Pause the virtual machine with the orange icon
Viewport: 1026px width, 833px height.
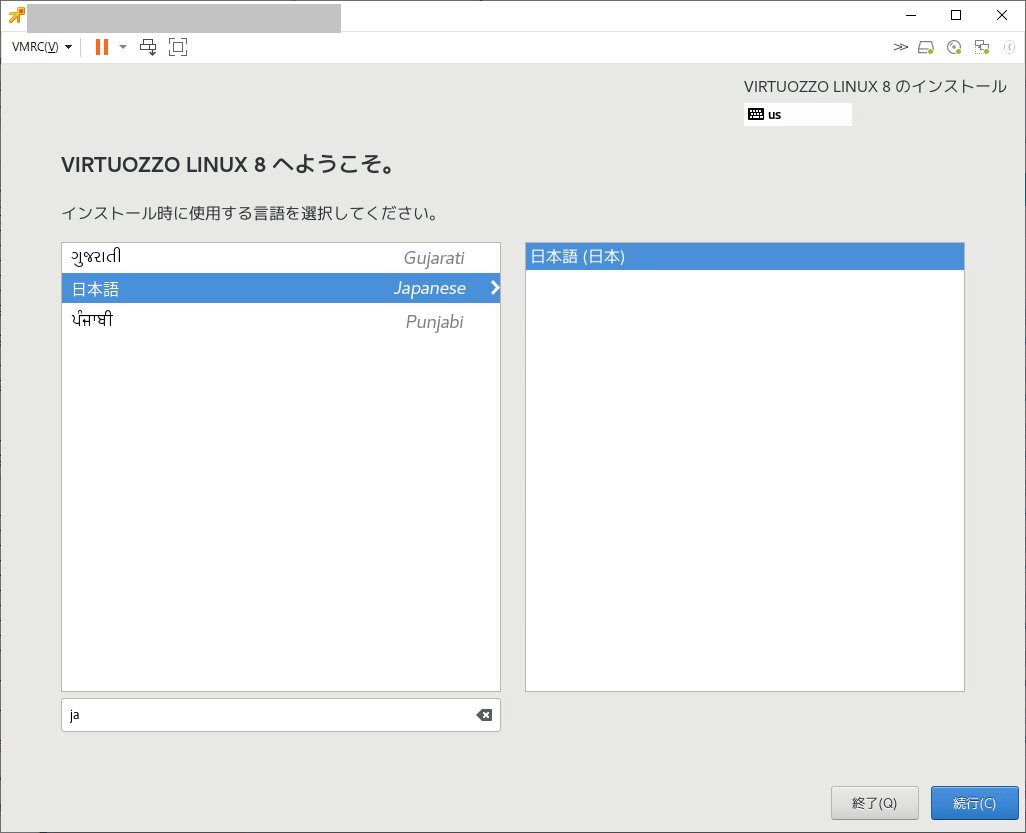point(101,47)
